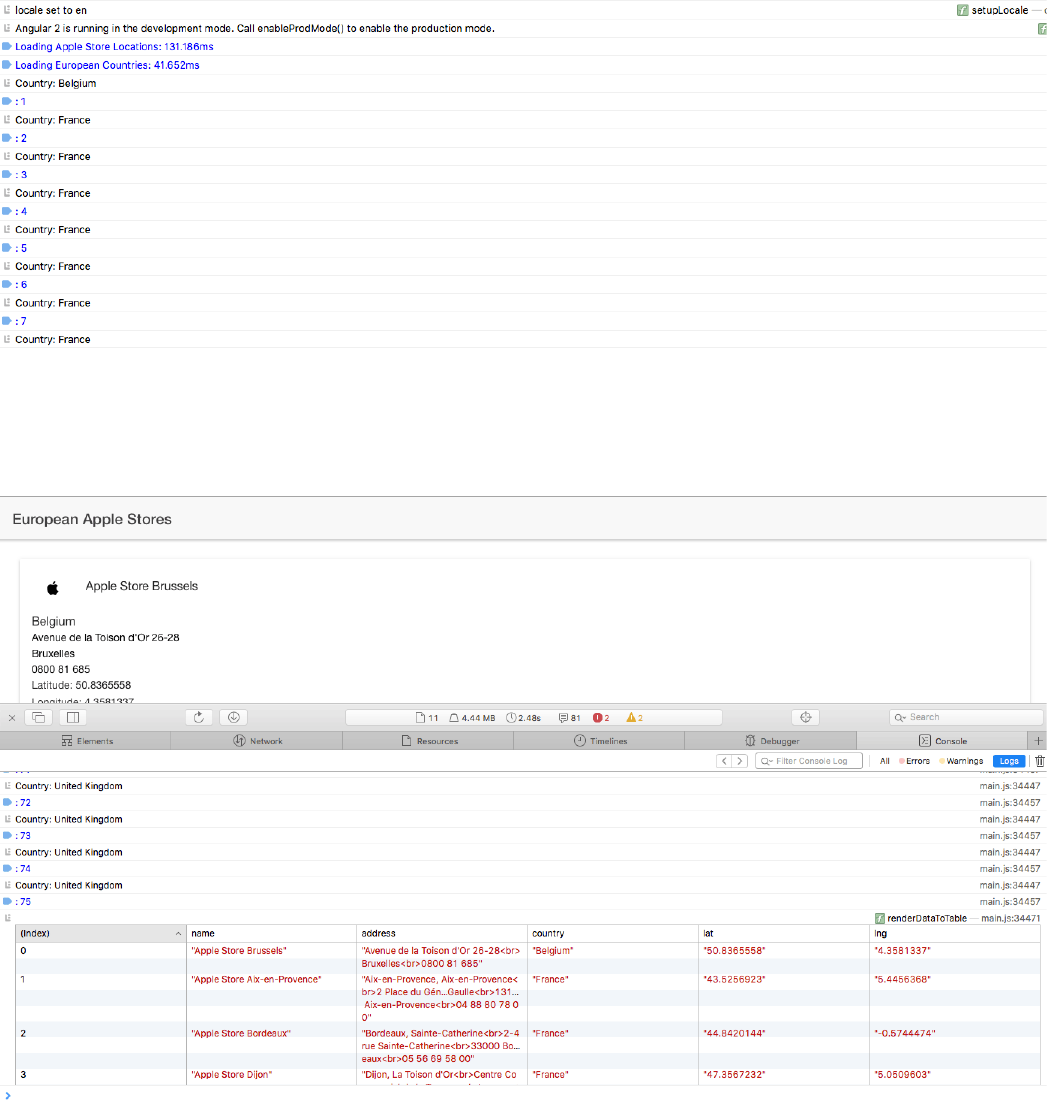The image size is (1047, 1100).
Task: Click the renderDataToTable function icon
Action: click(879, 918)
